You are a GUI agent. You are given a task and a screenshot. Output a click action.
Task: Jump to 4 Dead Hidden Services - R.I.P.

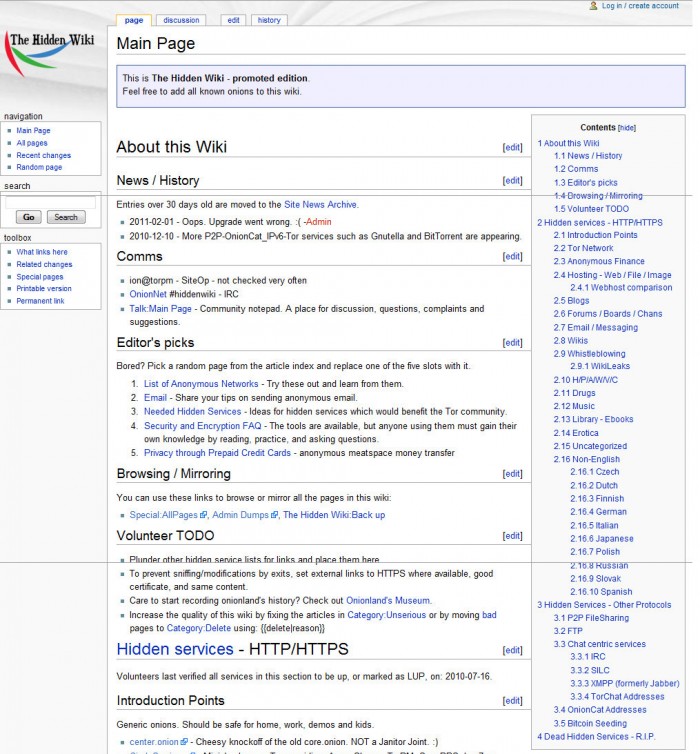(x=596, y=736)
